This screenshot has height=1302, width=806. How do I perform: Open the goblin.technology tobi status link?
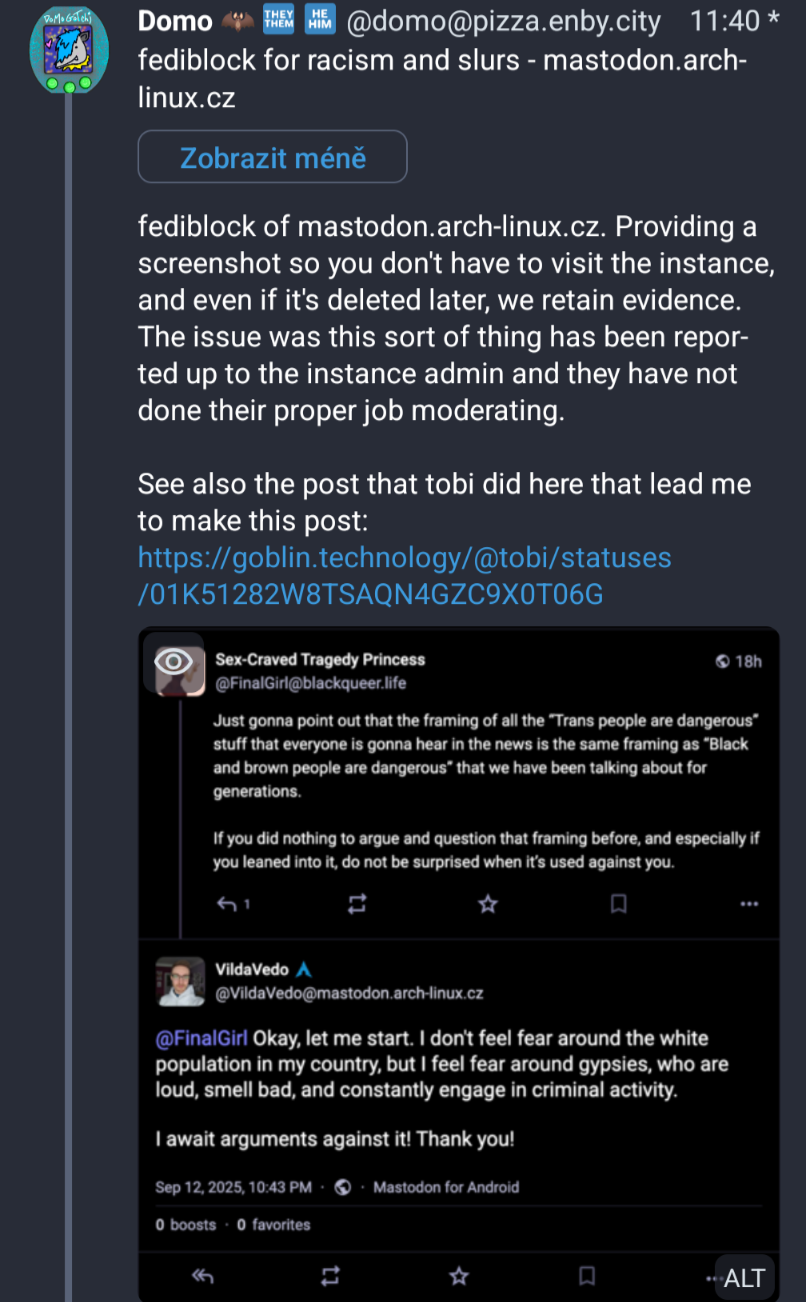pos(404,575)
